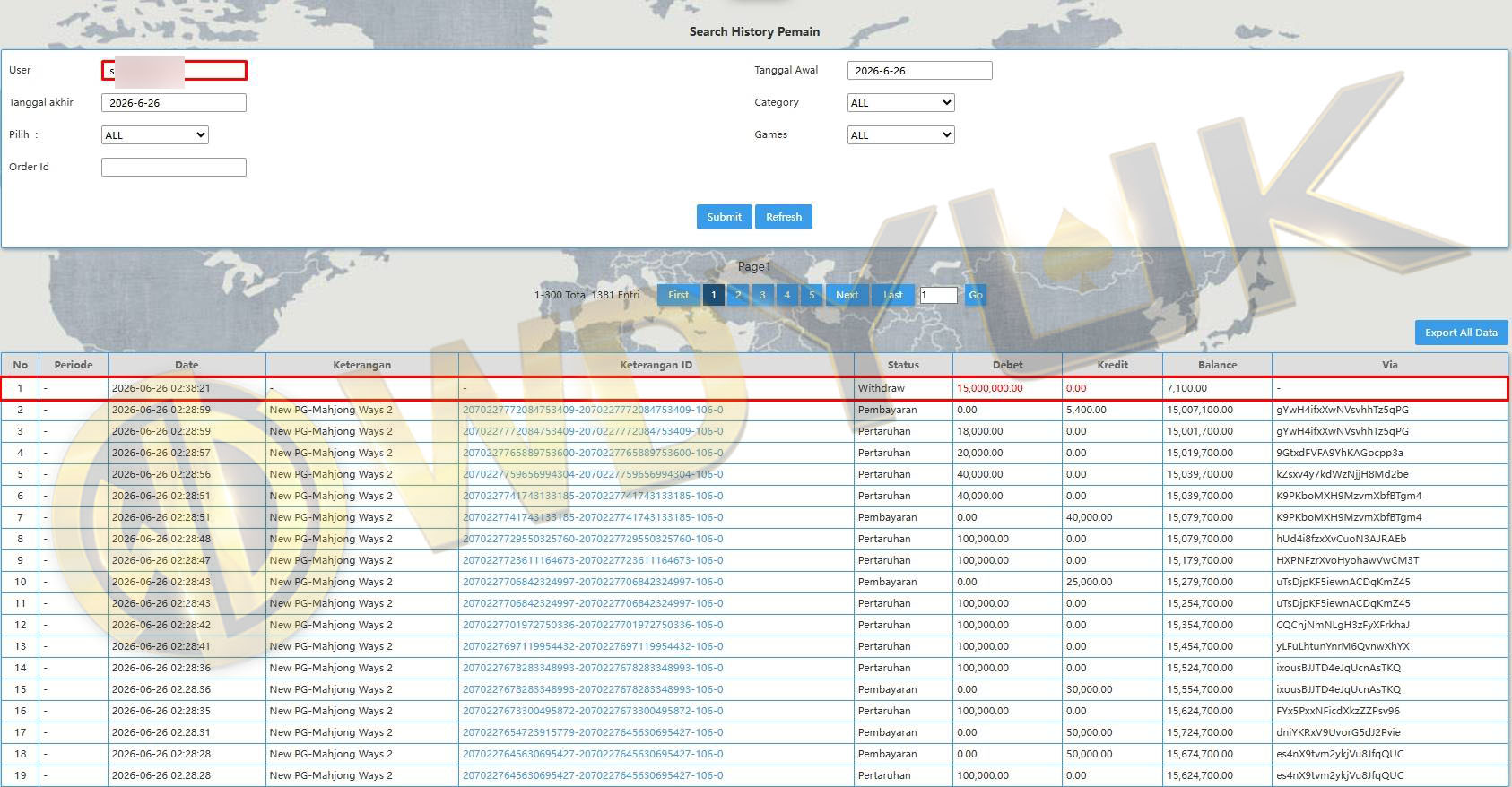Viewport: 1512px width, 787px height.
Task: Select page 4 in pagination
Action: [x=787, y=295]
